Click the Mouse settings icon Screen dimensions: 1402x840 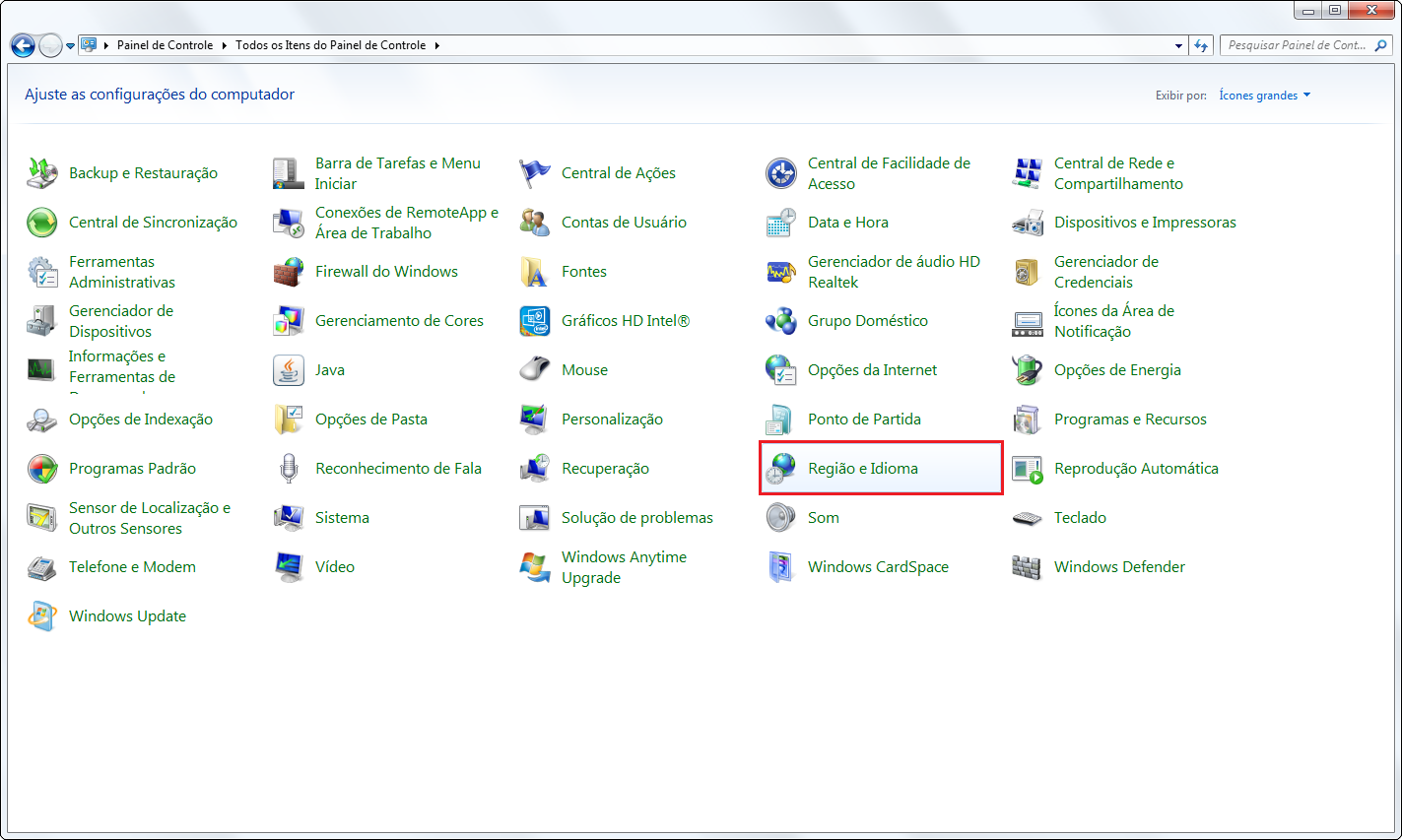coord(534,370)
